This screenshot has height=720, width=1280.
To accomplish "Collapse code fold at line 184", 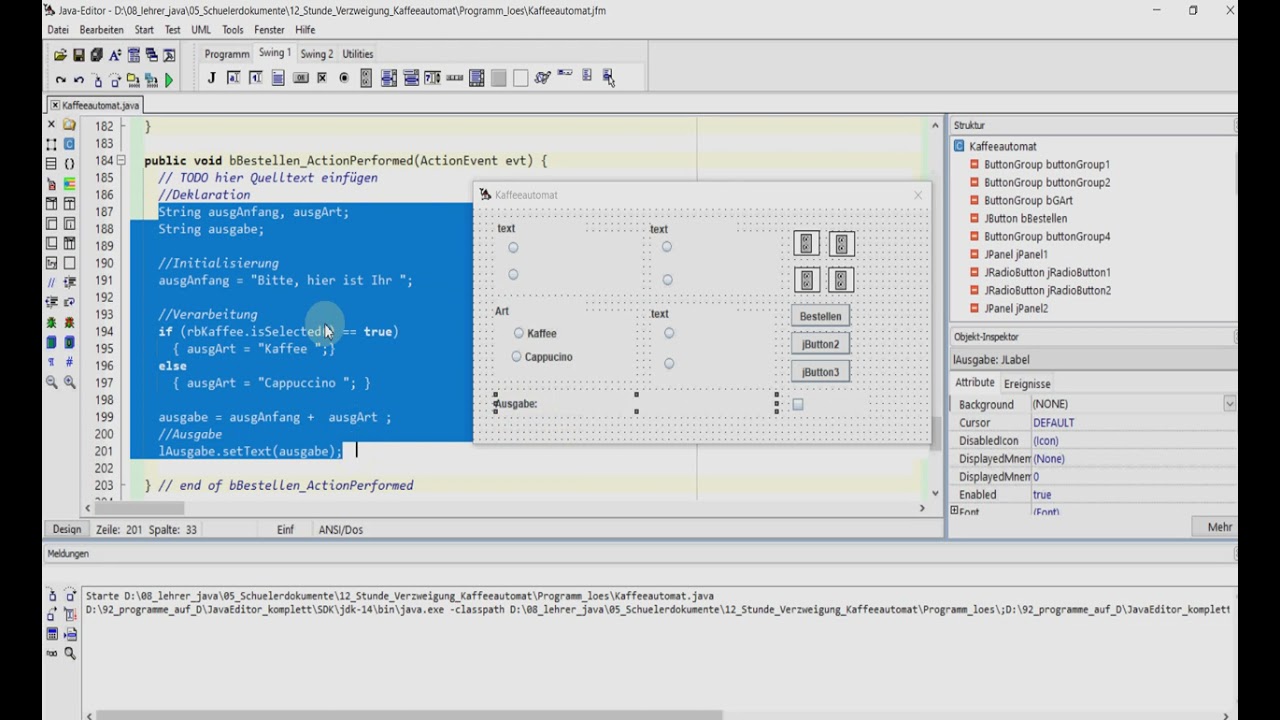I will pos(121,160).
